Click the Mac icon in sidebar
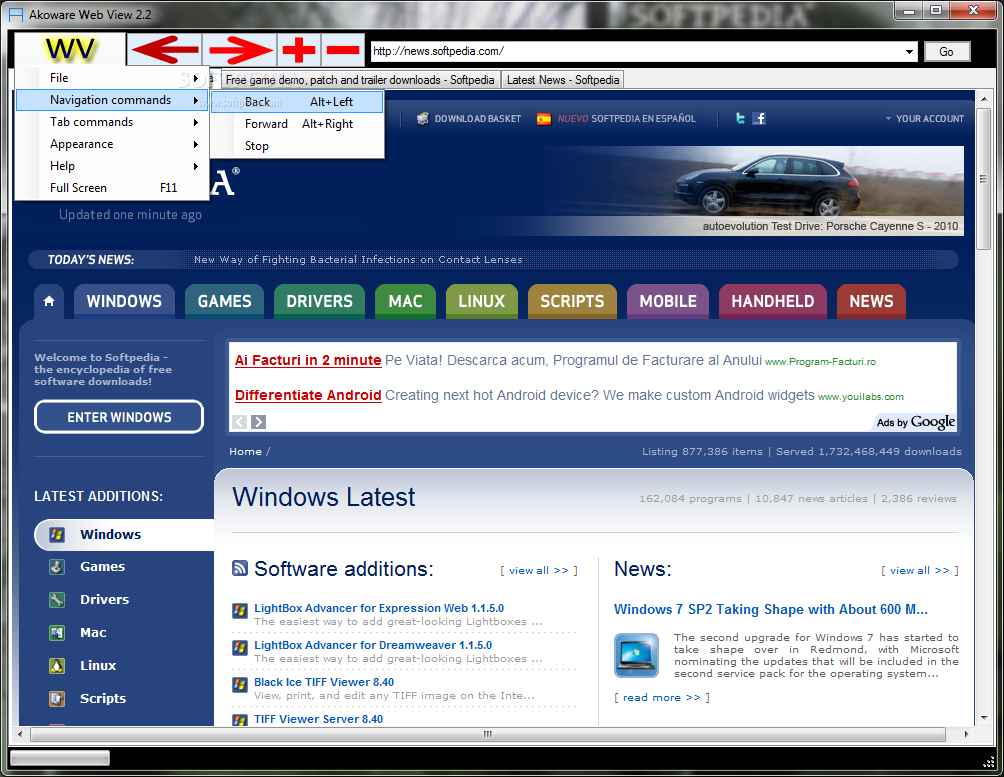 point(57,633)
